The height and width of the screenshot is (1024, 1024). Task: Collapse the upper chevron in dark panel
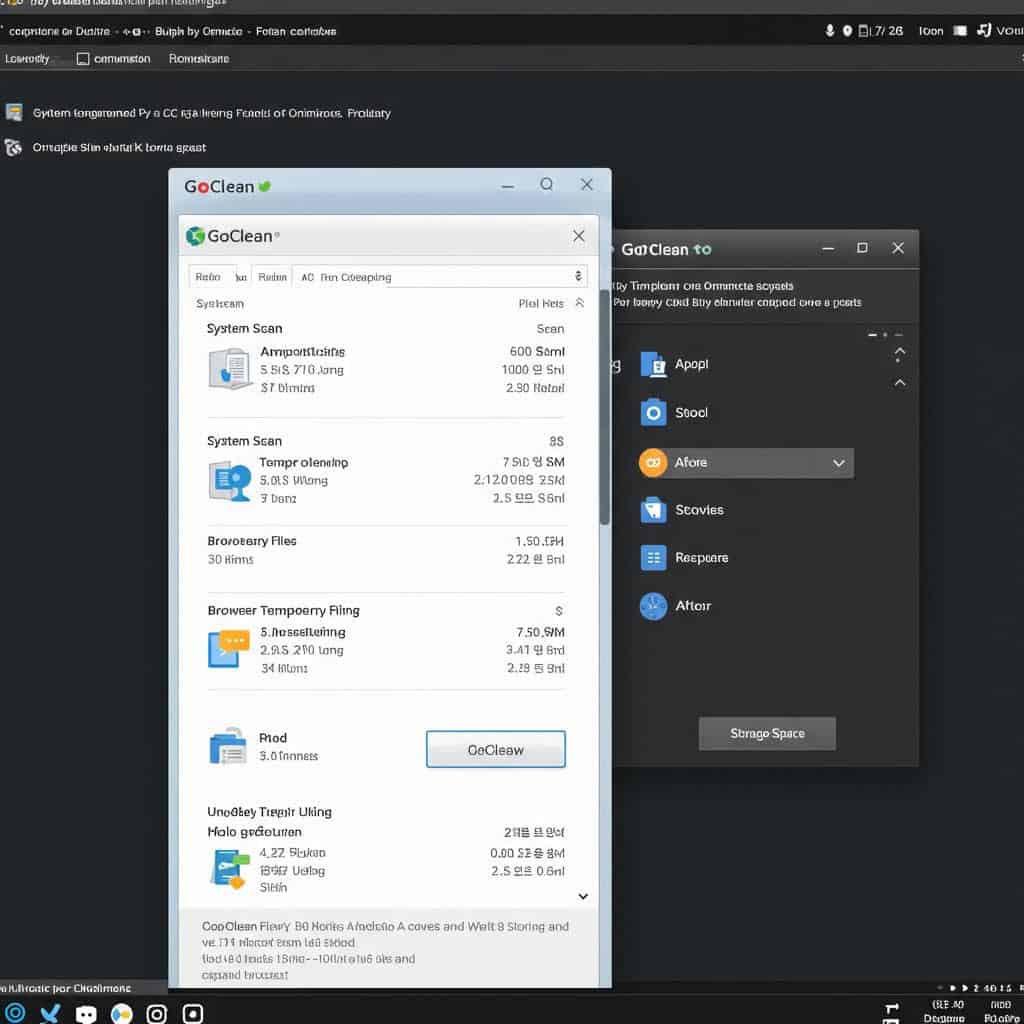coord(900,353)
